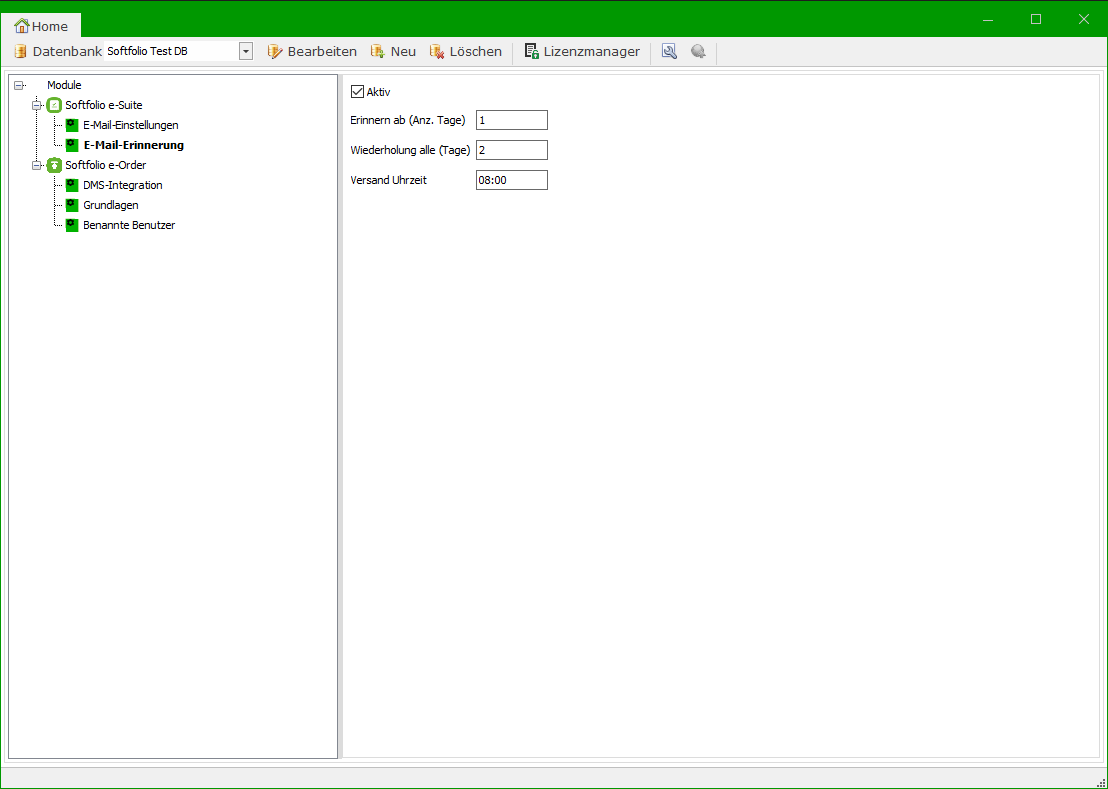Collapse the Softfolio e-Suite tree node
The width and height of the screenshot is (1108, 789).
[37, 105]
